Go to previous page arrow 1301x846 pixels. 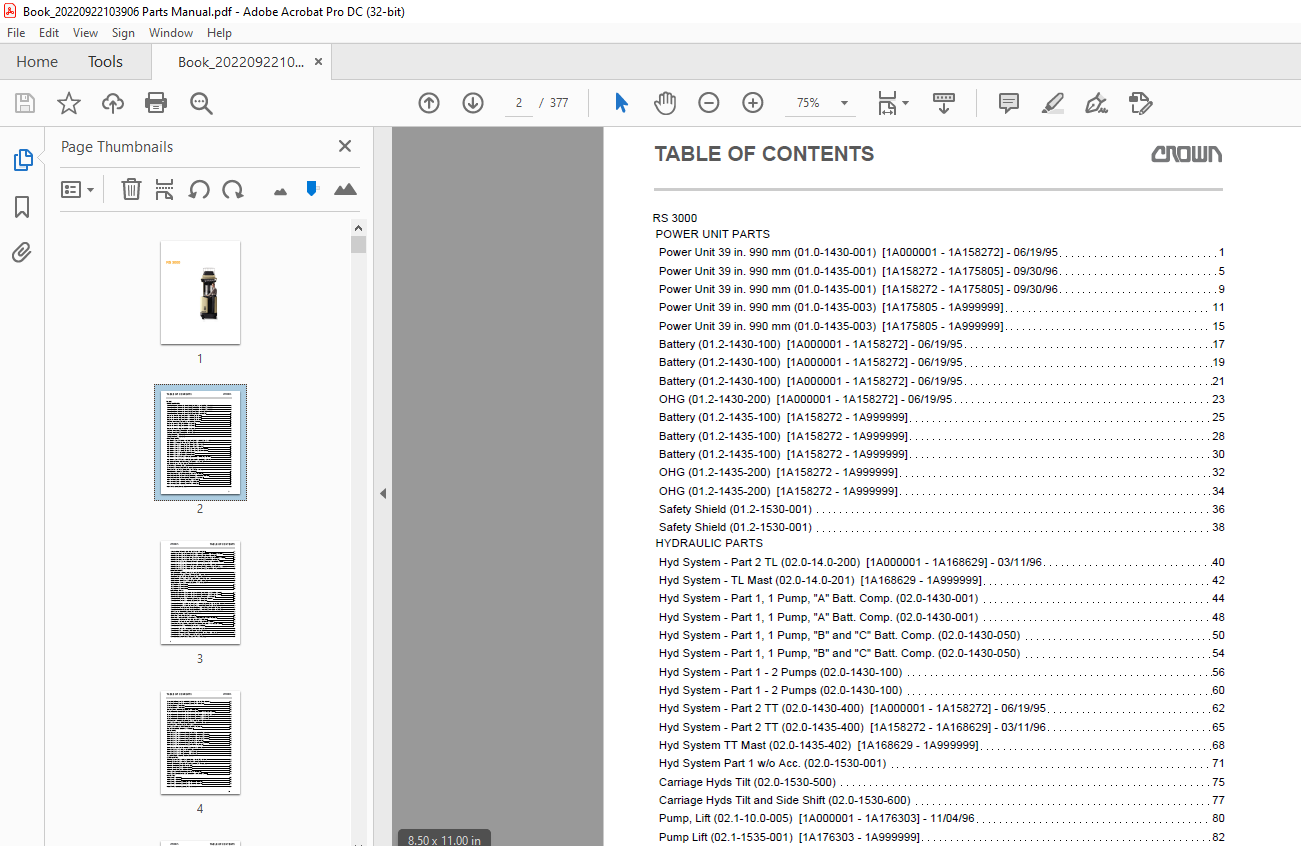429,103
